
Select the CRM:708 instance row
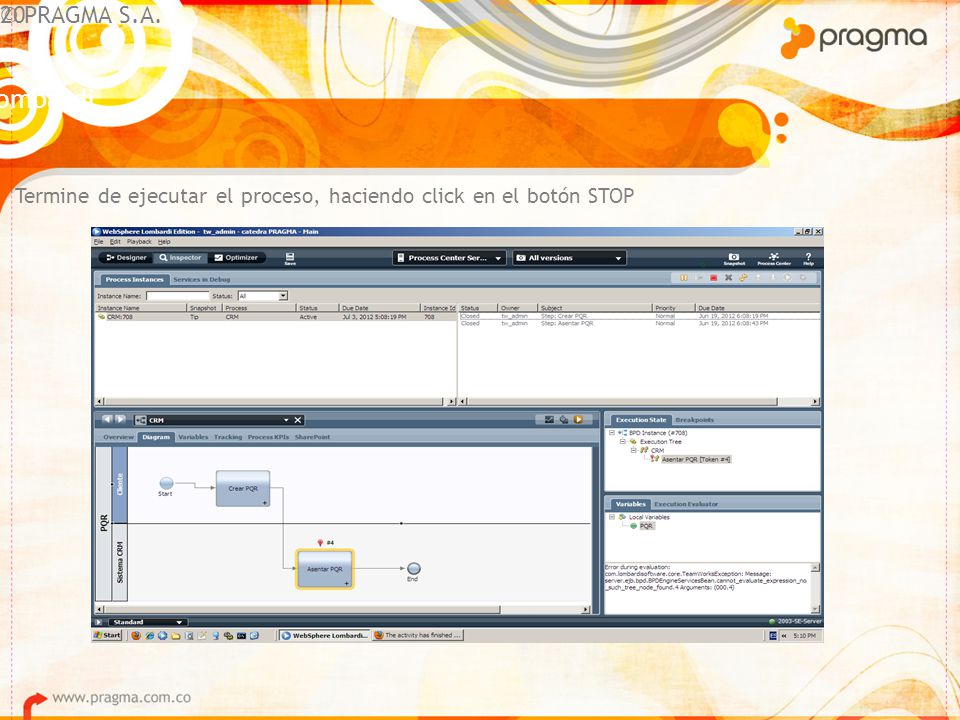tap(276, 317)
